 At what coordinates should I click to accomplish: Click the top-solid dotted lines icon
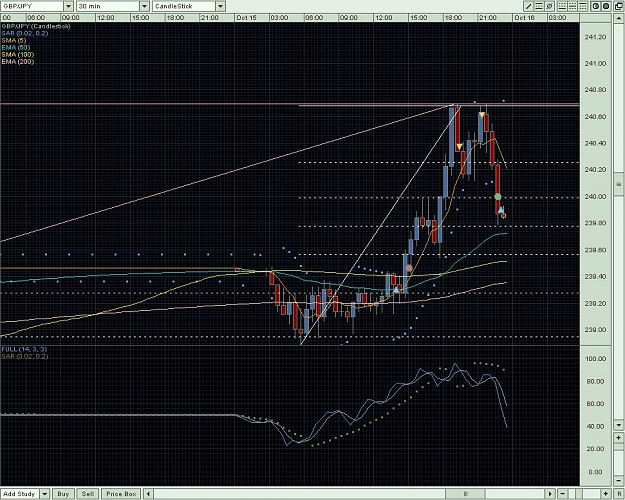583,6
